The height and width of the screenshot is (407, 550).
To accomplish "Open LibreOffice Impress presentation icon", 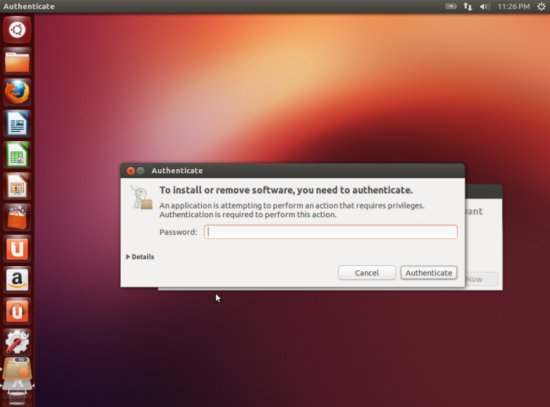I will click(x=17, y=186).
